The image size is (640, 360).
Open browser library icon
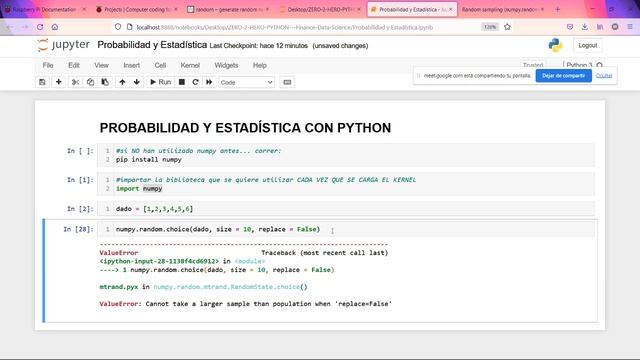(600, 27)
